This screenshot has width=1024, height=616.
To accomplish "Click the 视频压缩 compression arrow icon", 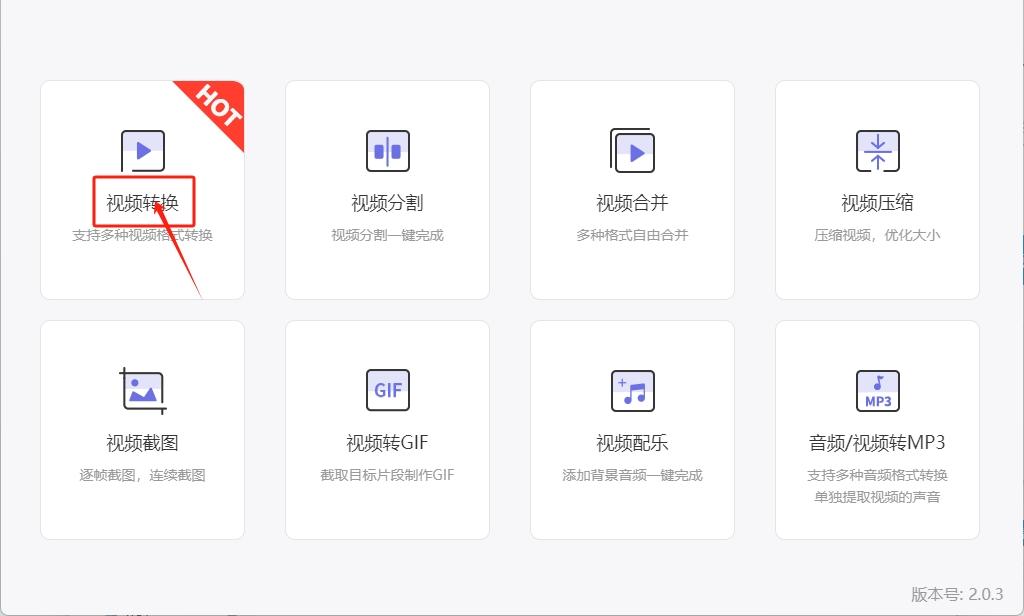I will tap(877, 151).
